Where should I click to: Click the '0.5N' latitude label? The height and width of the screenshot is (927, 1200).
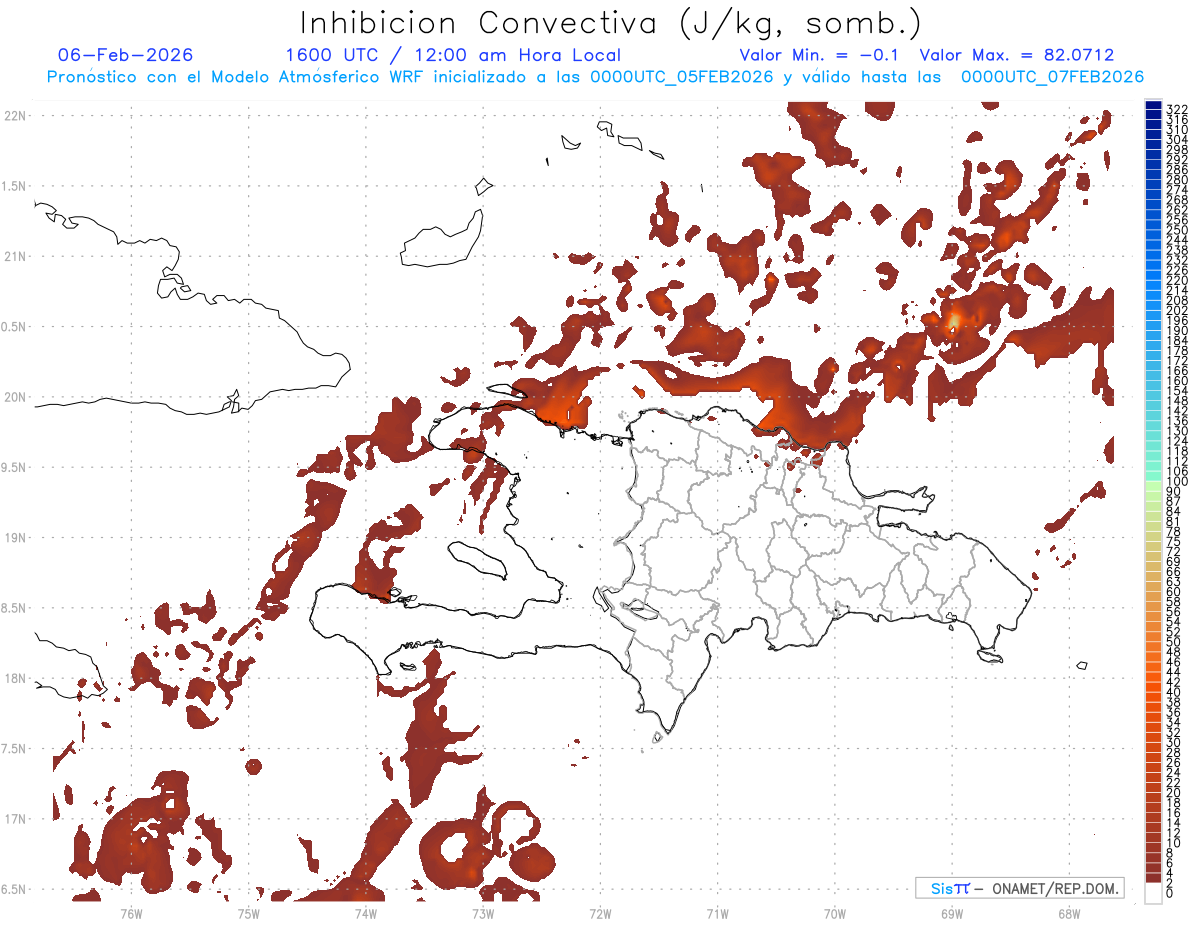coord(15,326)
